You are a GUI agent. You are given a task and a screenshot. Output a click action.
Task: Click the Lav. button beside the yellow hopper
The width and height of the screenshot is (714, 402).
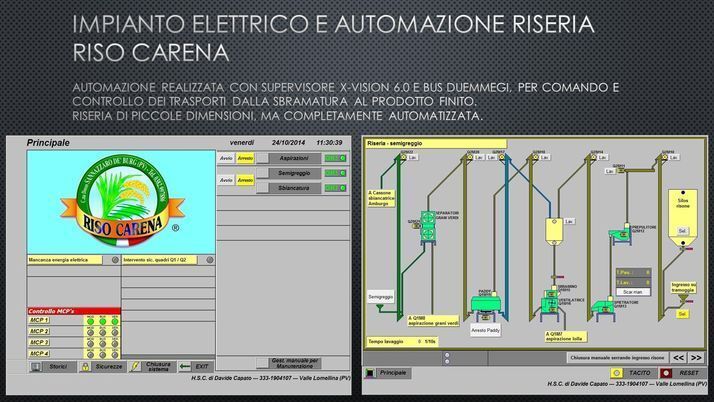point(569,221)
